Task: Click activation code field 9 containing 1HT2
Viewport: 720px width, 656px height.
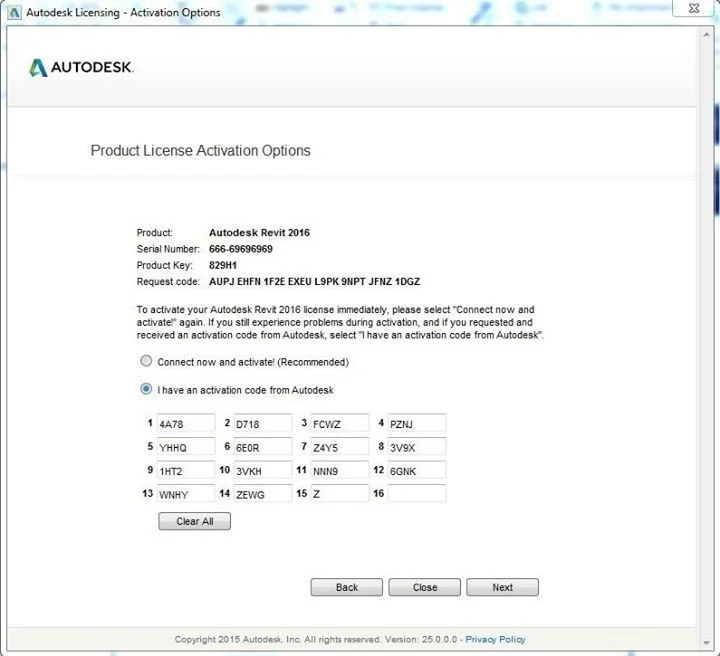Action: (186, 470)
